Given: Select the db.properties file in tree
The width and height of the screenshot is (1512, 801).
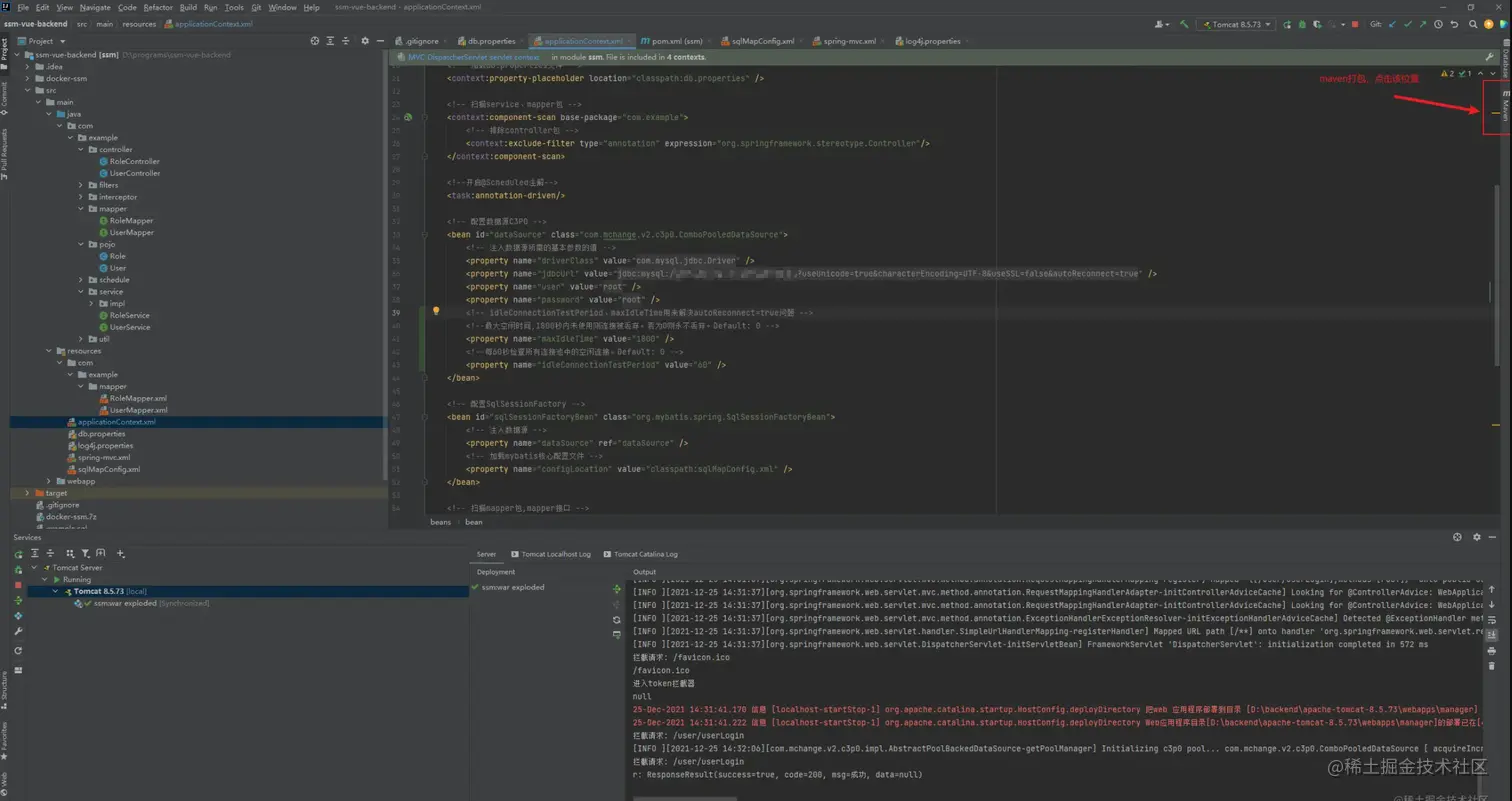Looking at the screenshot, I should (x=101, y=434).
